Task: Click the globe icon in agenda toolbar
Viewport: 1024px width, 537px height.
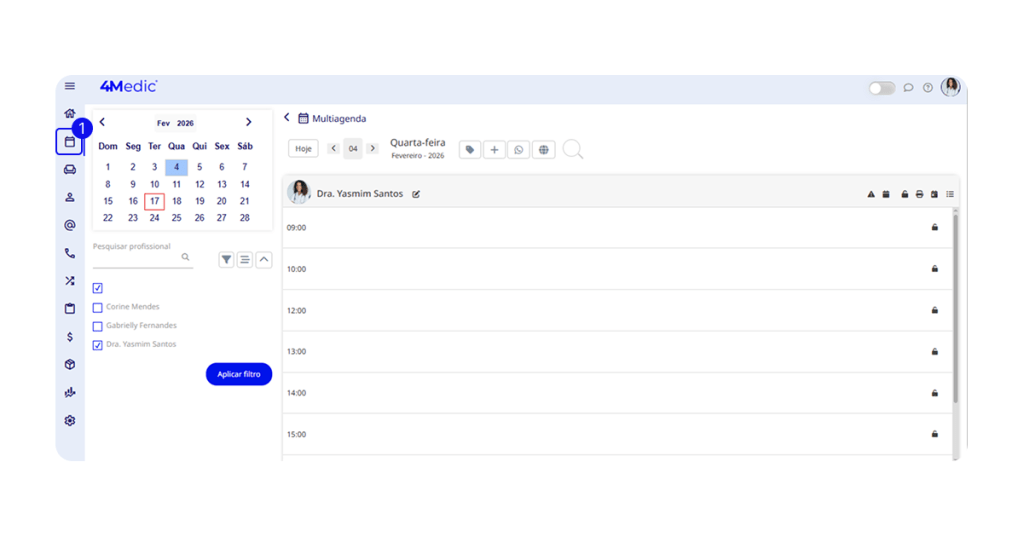Action: (543, 149)
